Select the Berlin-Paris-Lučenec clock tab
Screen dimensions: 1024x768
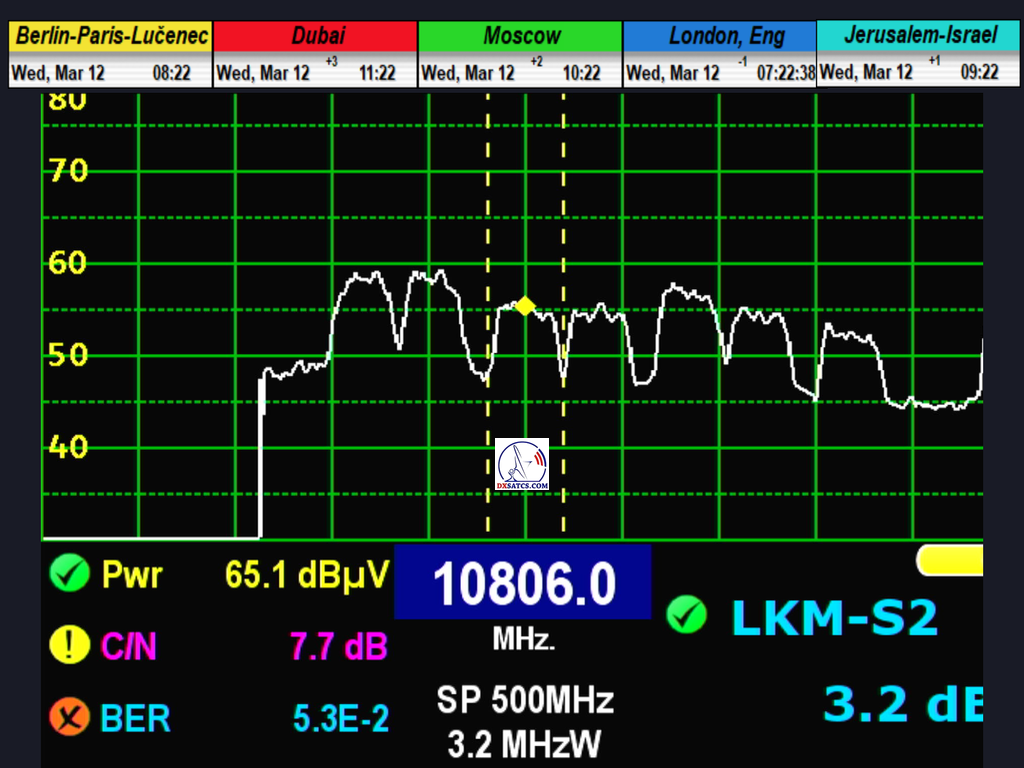coord(111,37)
